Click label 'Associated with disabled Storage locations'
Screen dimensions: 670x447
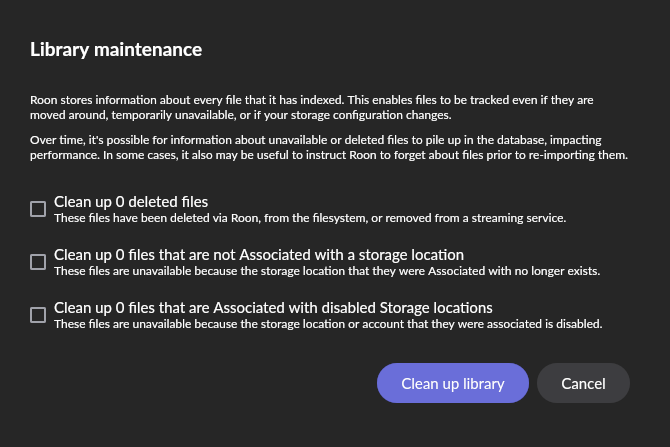(x=272, y=308)
